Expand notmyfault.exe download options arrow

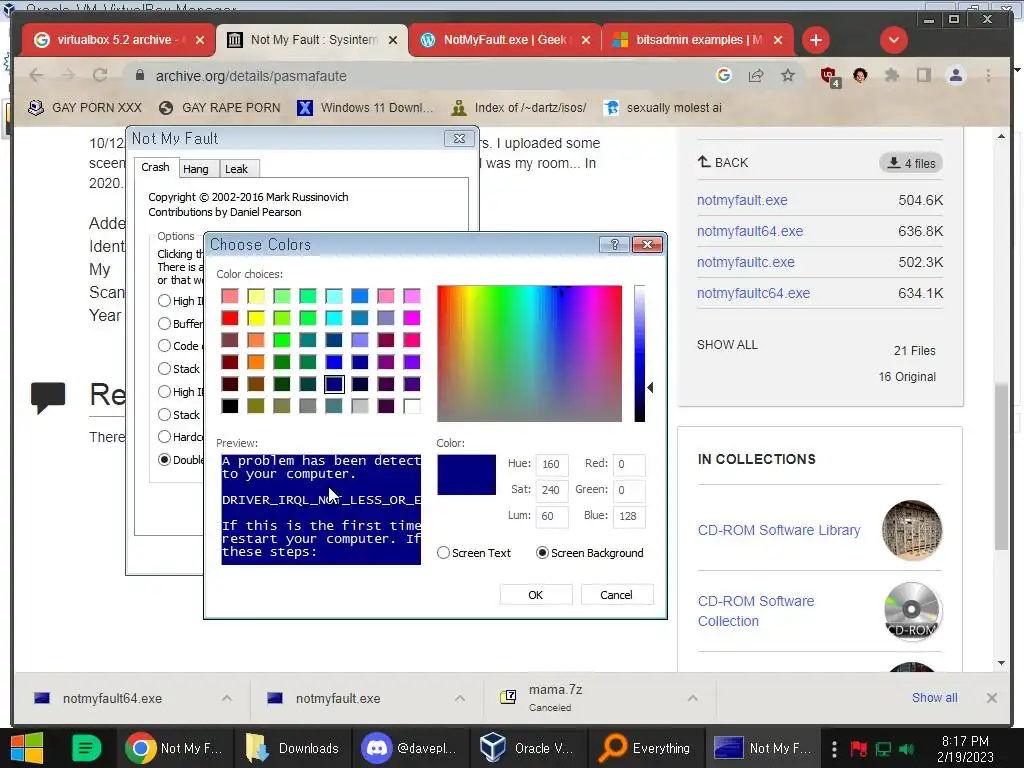(x=460, y=698)
